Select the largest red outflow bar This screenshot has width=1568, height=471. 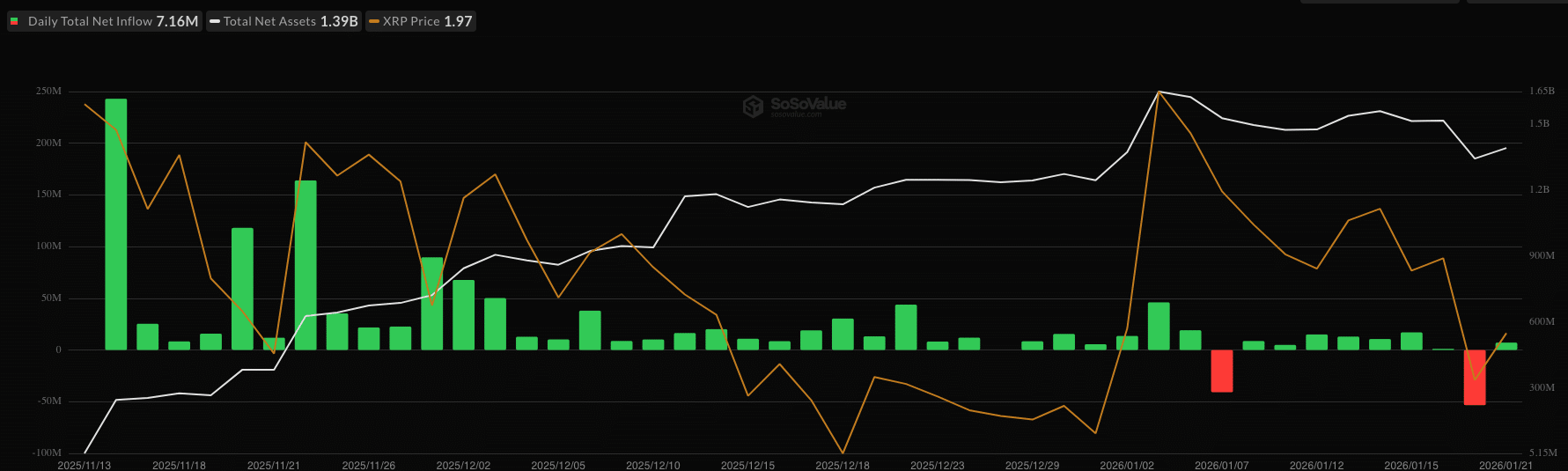(x=1475, y=378)
